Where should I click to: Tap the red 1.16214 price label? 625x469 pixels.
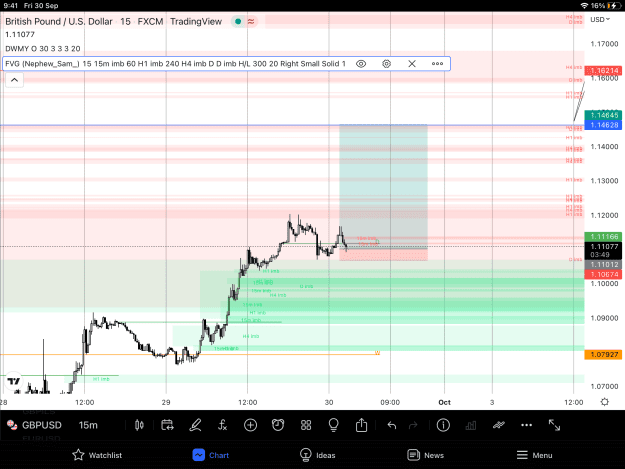(603, 71)
